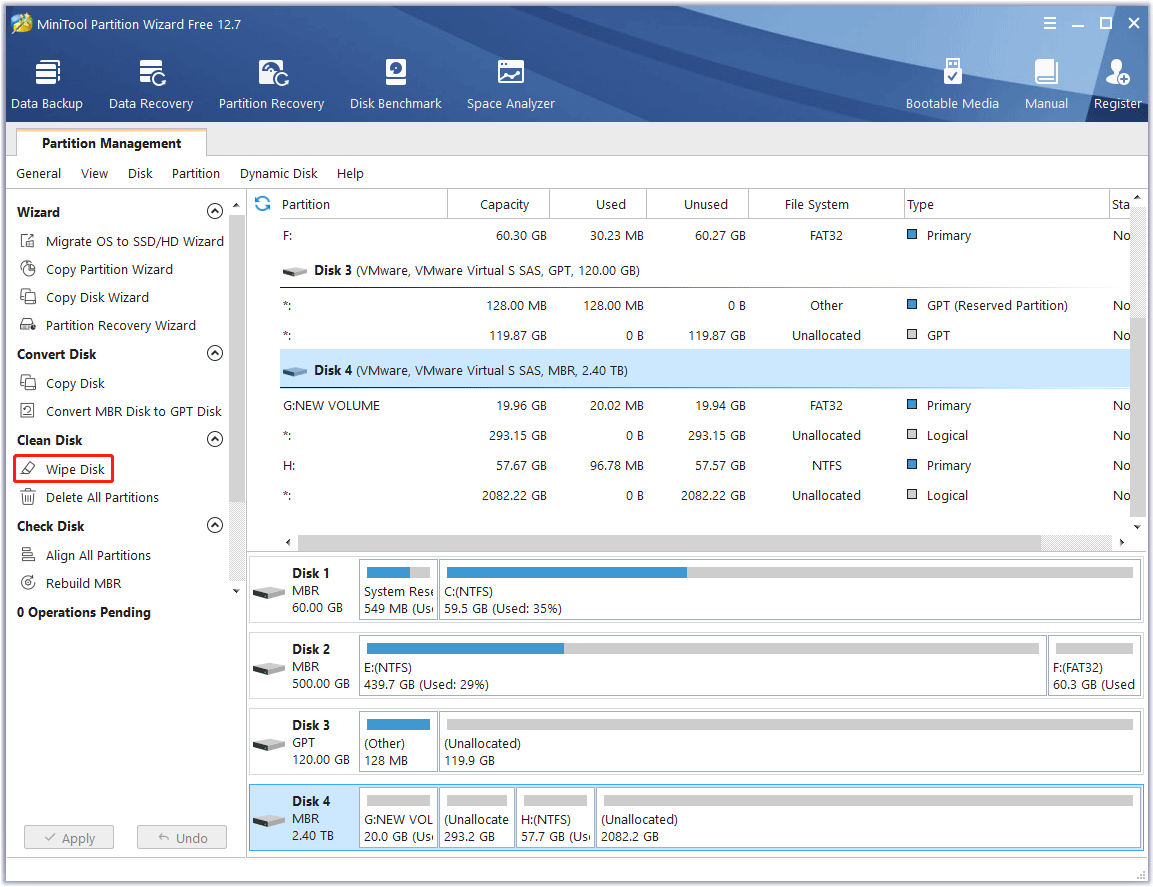Launch Copy Disk Wizard
This screenshot has width=1153, height=887.
(85, 297)
